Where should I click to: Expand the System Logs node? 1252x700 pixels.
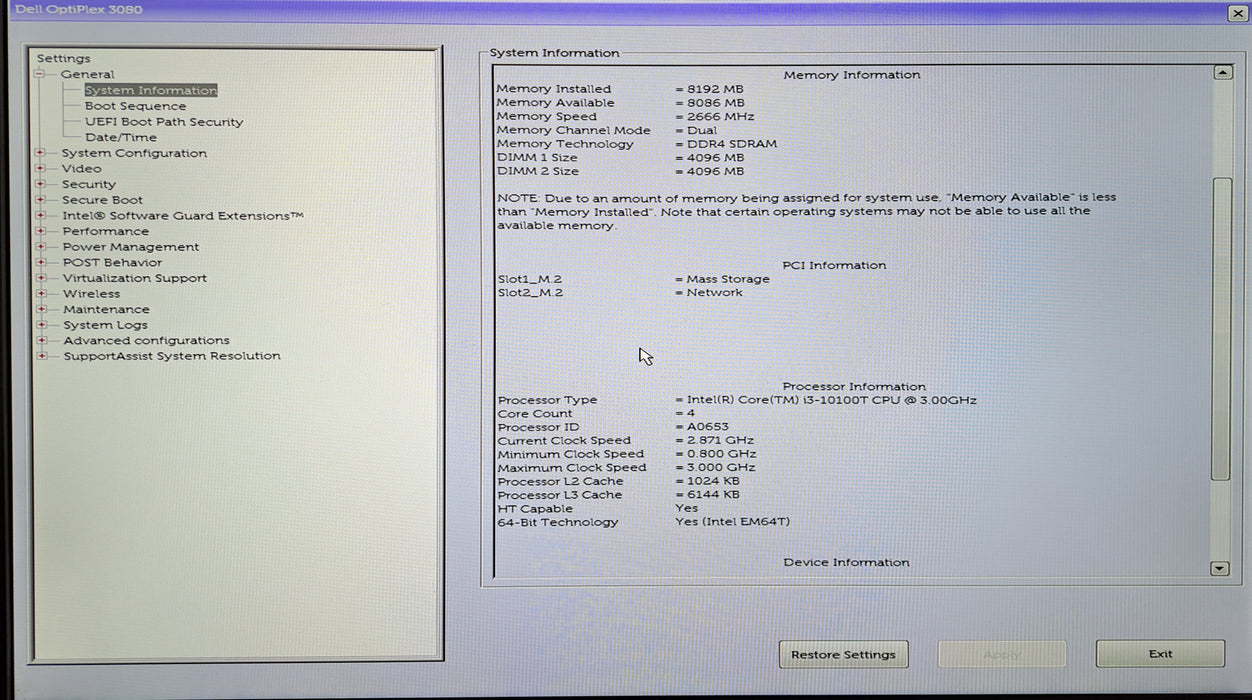(40, 325)
